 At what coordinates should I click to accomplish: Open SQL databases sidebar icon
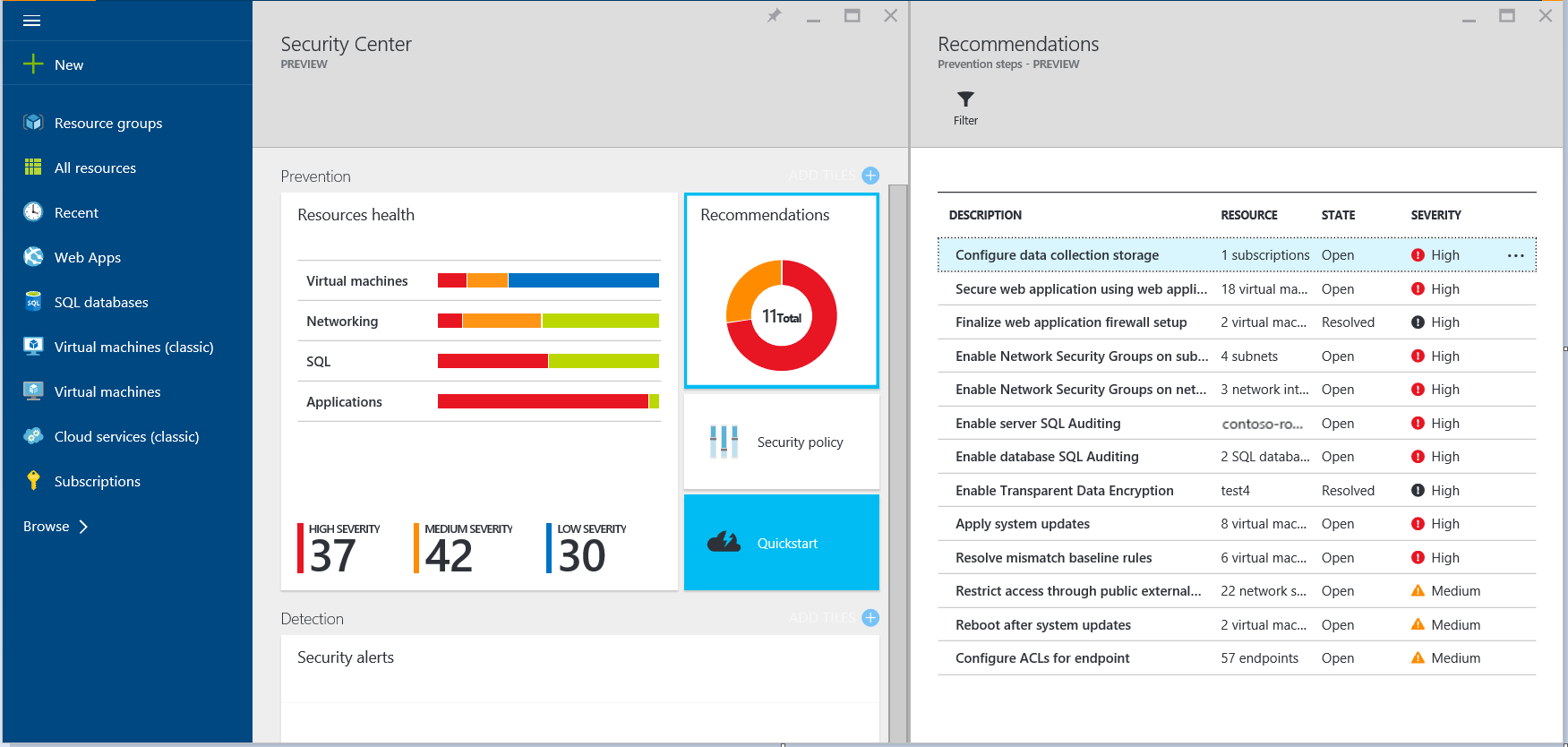33,301
